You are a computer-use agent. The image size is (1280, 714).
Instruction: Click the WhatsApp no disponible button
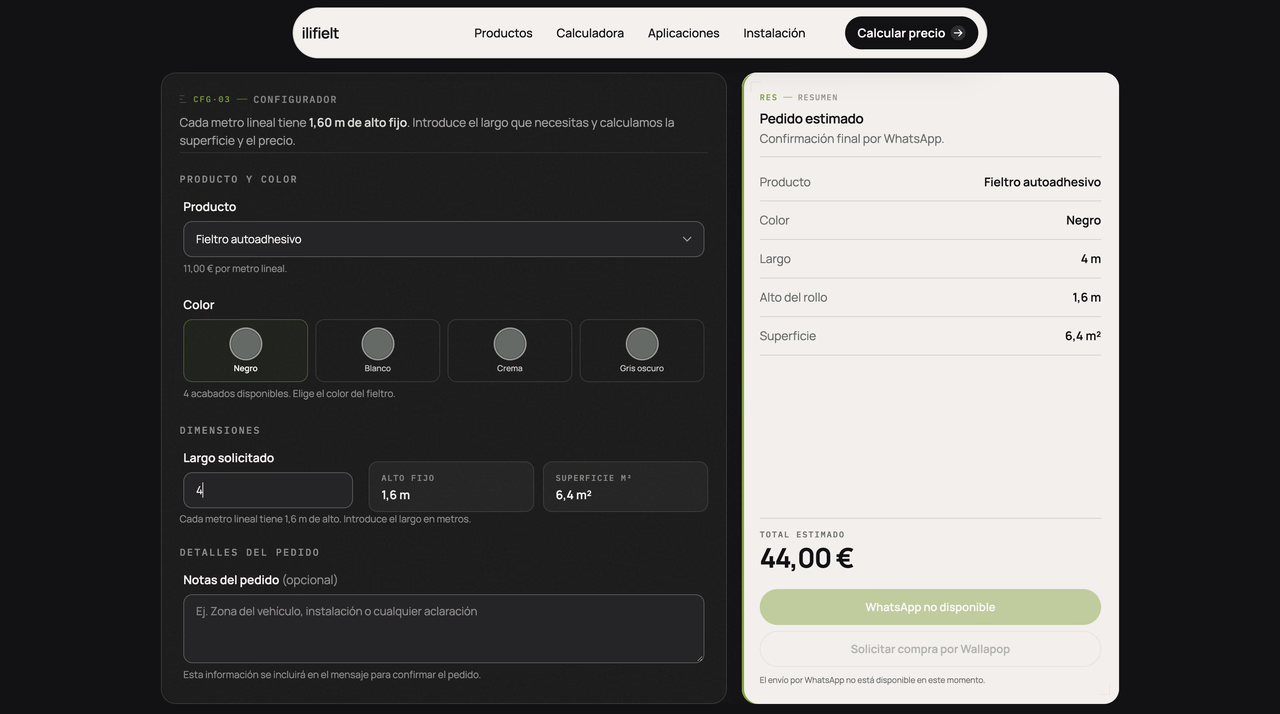[x=930, y=607]
